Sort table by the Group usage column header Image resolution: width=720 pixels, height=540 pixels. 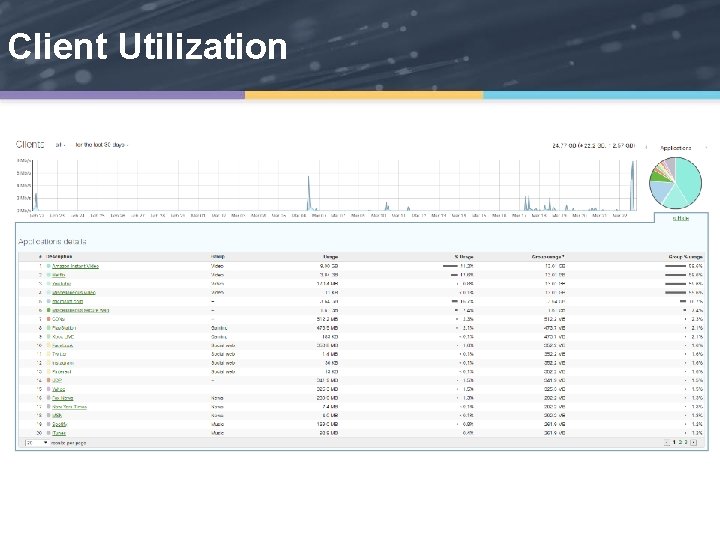548,257
